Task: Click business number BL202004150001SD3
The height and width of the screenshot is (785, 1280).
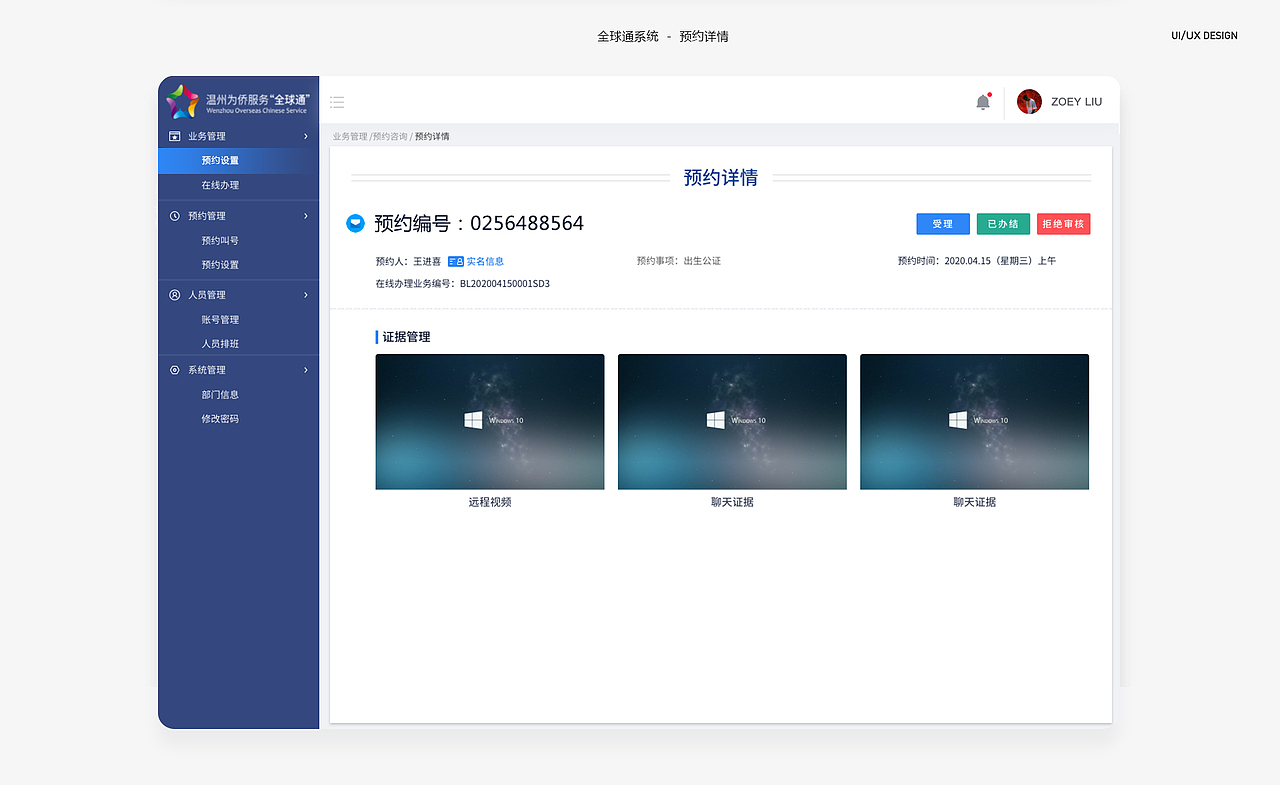Action: coord(505,284)
